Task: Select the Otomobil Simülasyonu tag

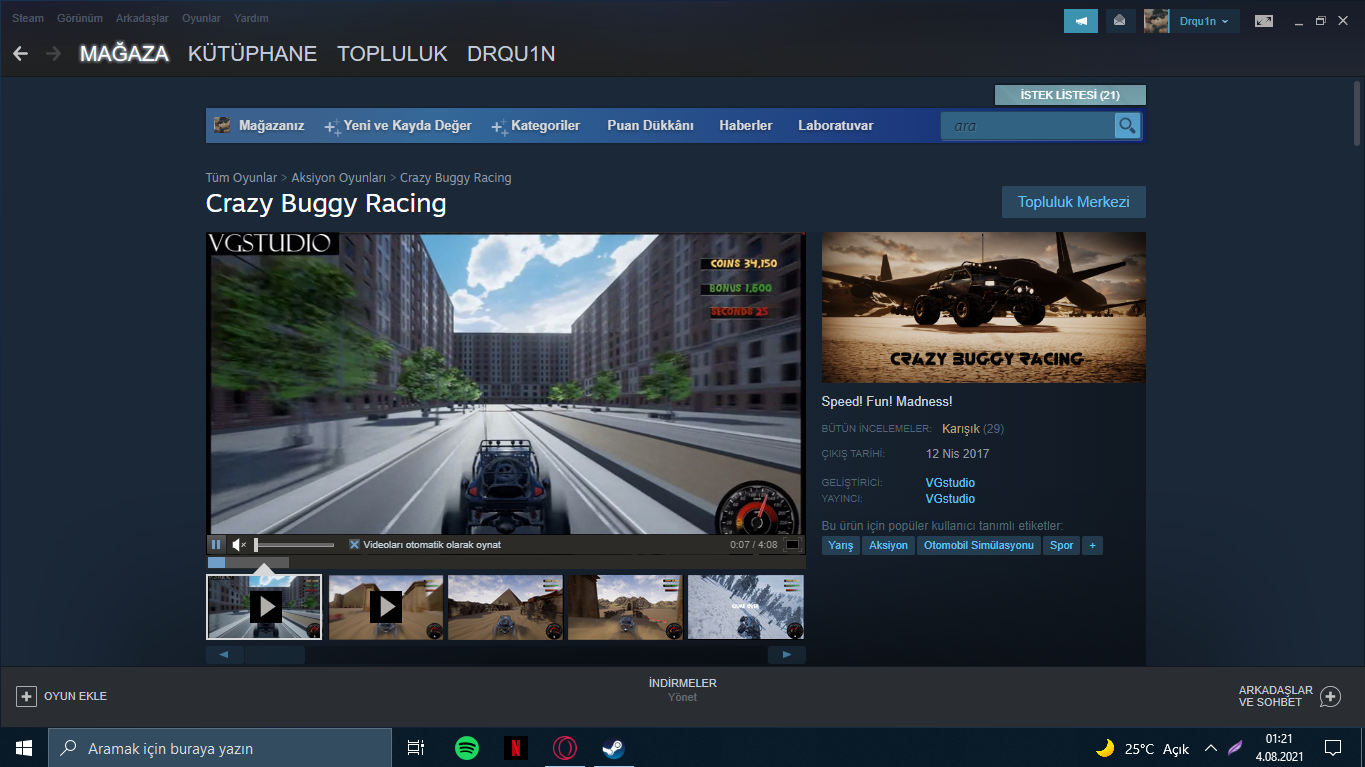Action: (x=979, y=546)
